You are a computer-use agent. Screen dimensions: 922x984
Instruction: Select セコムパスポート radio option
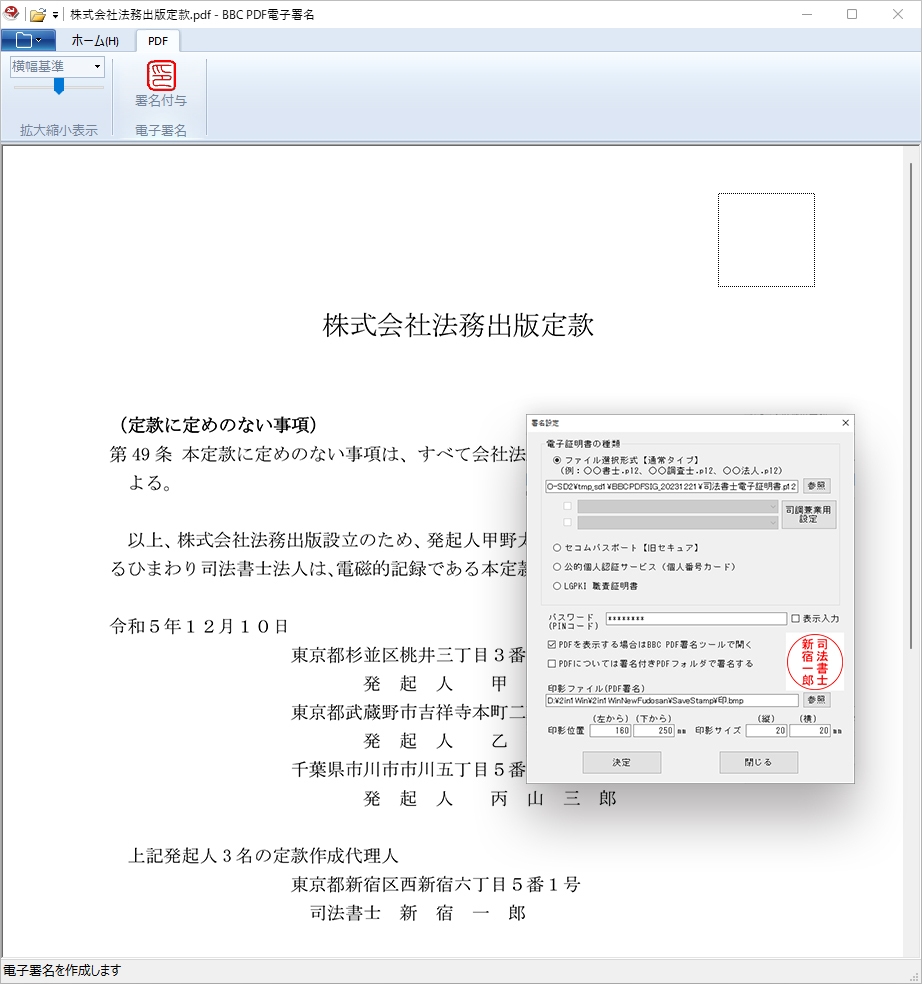click(x=557, y=548)
